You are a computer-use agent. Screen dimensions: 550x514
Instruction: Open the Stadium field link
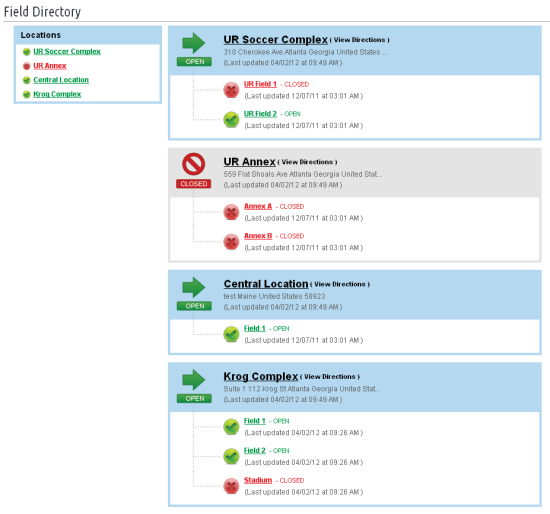[x=258, y=480]
